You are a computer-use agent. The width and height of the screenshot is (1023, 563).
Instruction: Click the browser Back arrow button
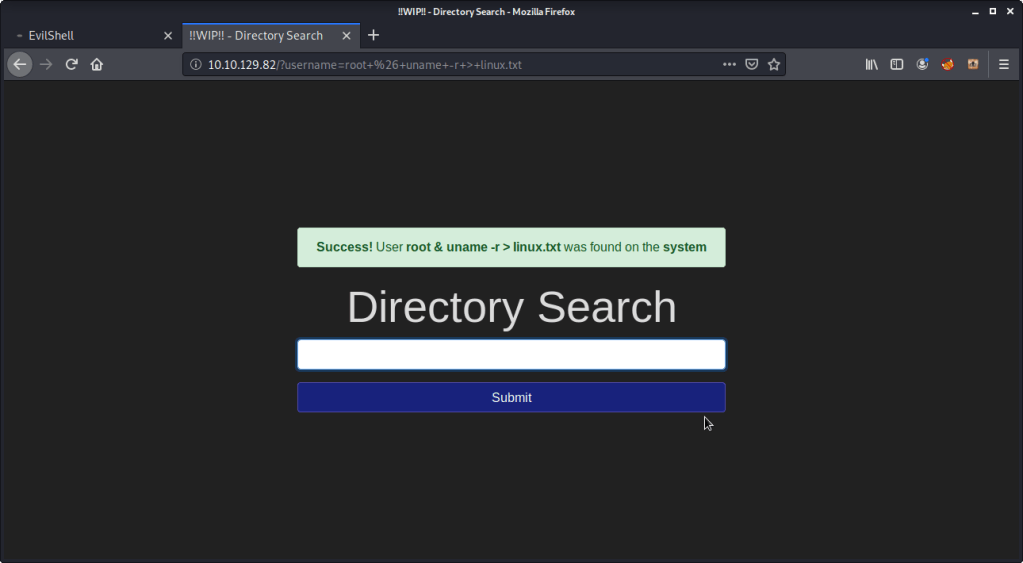coord(19,64)
